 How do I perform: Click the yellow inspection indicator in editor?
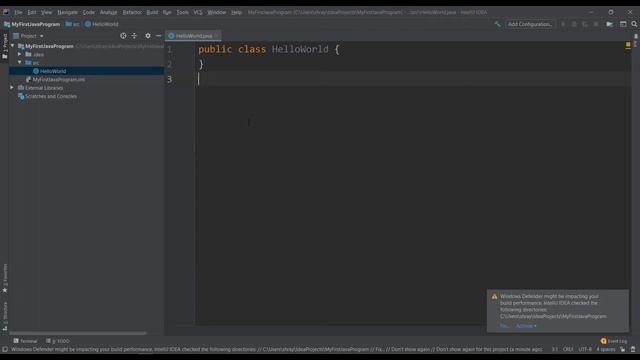tap(628, 44)
